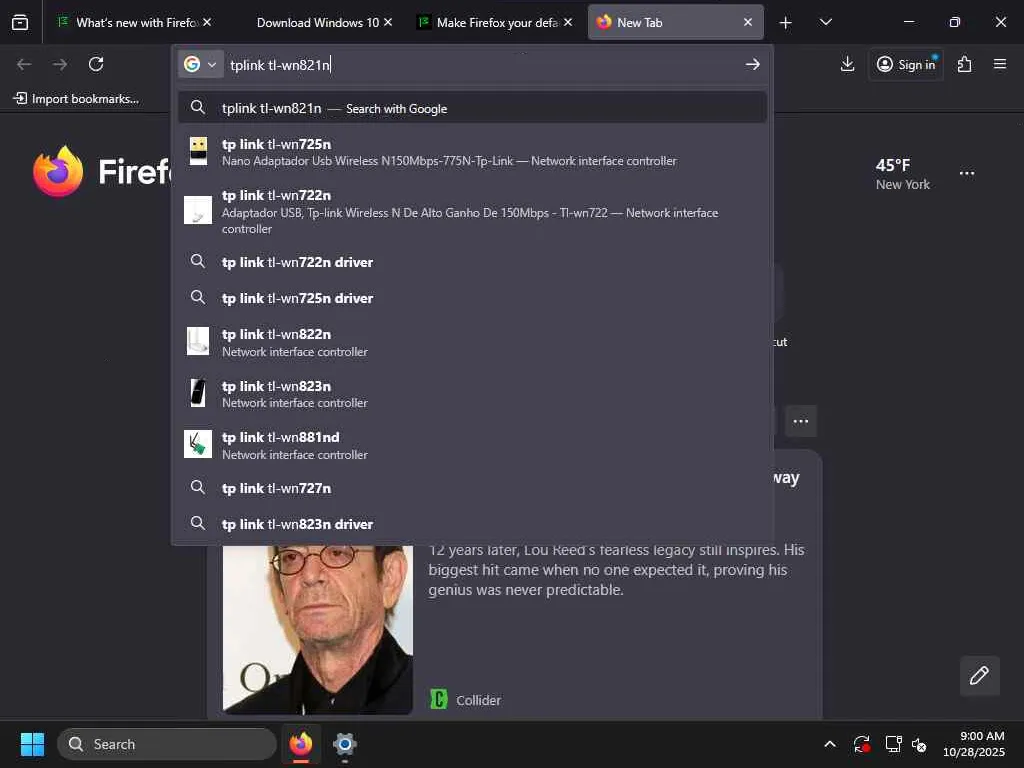Go forward with the forward arrow
The height and width of the screenshot is (768, 1024).
[60, 64]
